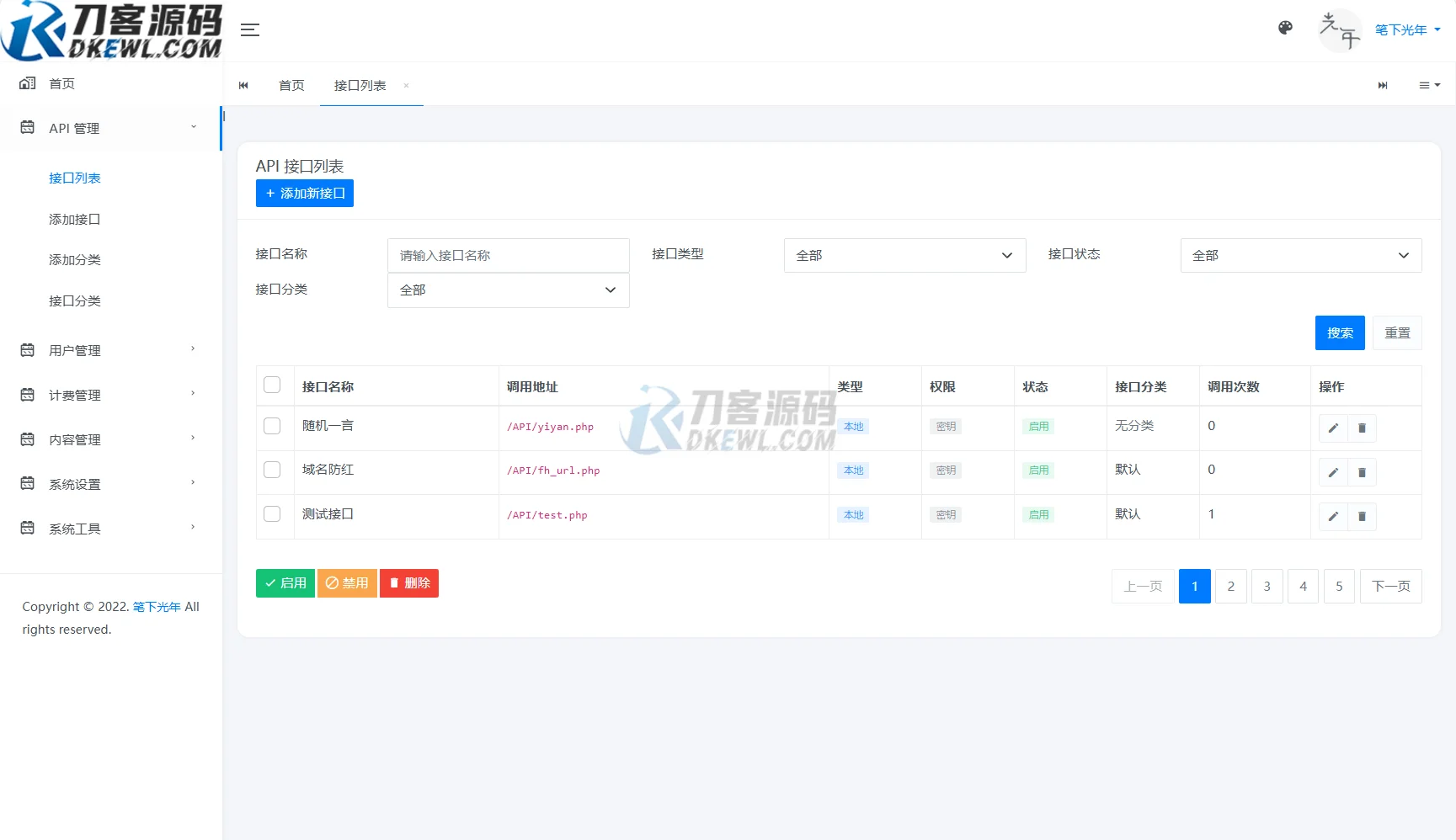
Task: Select all rows with header checkbox
Action: point(272,384)
